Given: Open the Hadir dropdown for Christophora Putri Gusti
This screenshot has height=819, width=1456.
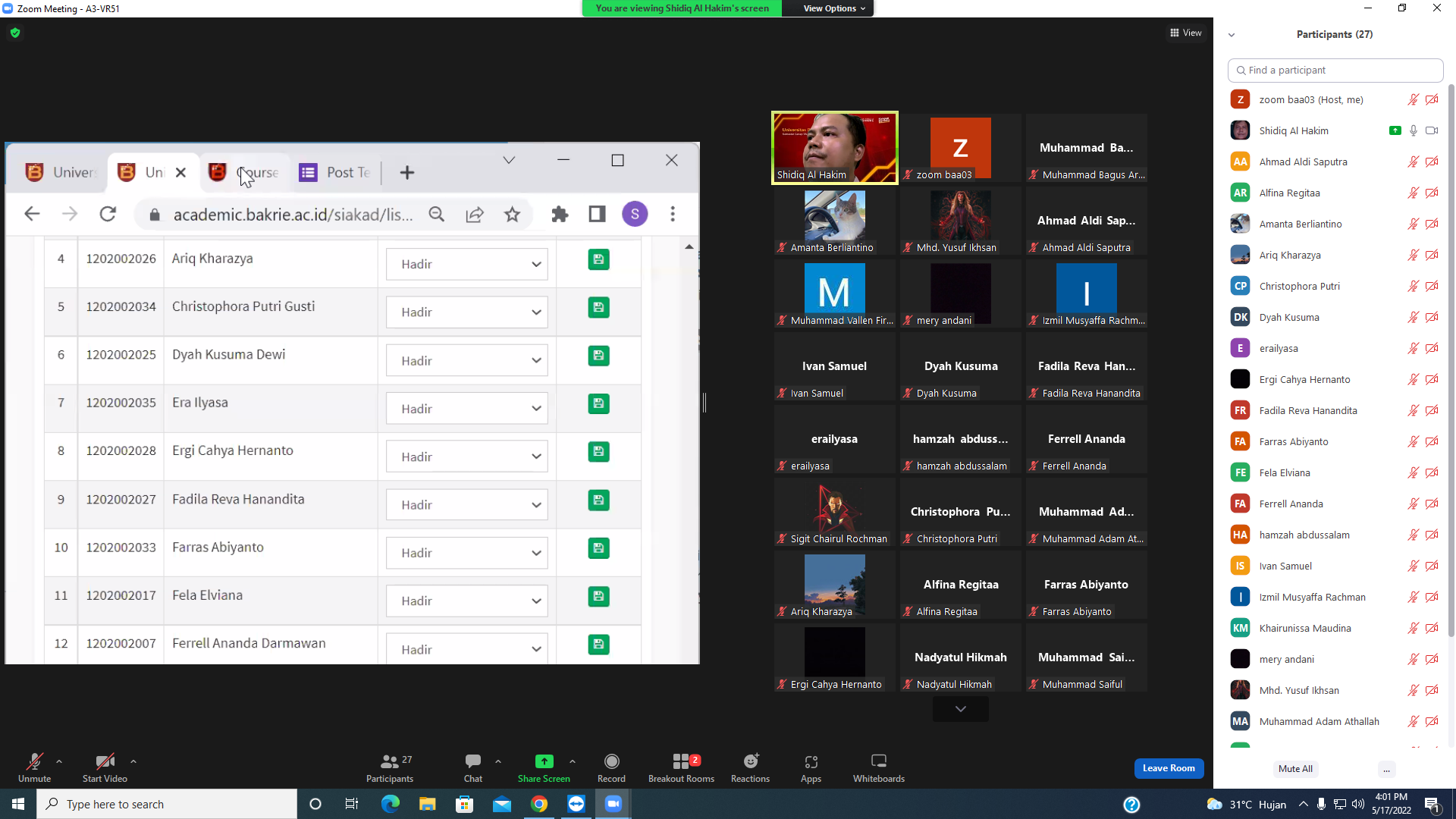Looking at the screenshot, I should point(466,312).
